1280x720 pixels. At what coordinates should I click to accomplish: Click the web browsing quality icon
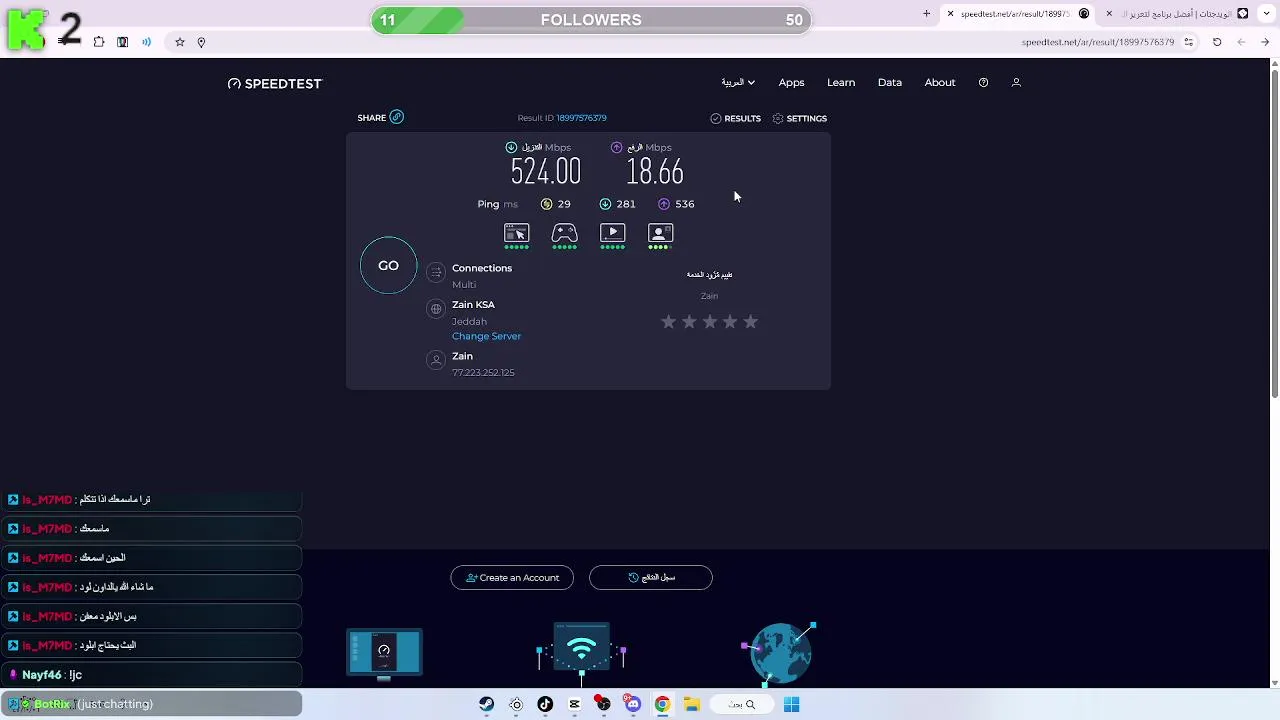pos(516,233)
